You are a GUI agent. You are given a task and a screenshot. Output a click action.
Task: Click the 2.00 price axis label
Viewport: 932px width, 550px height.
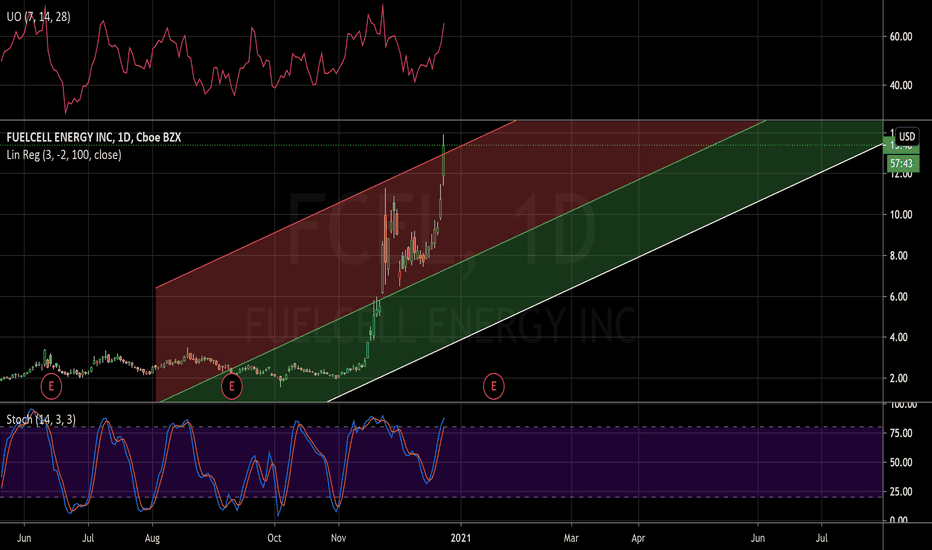click(899, 378)
